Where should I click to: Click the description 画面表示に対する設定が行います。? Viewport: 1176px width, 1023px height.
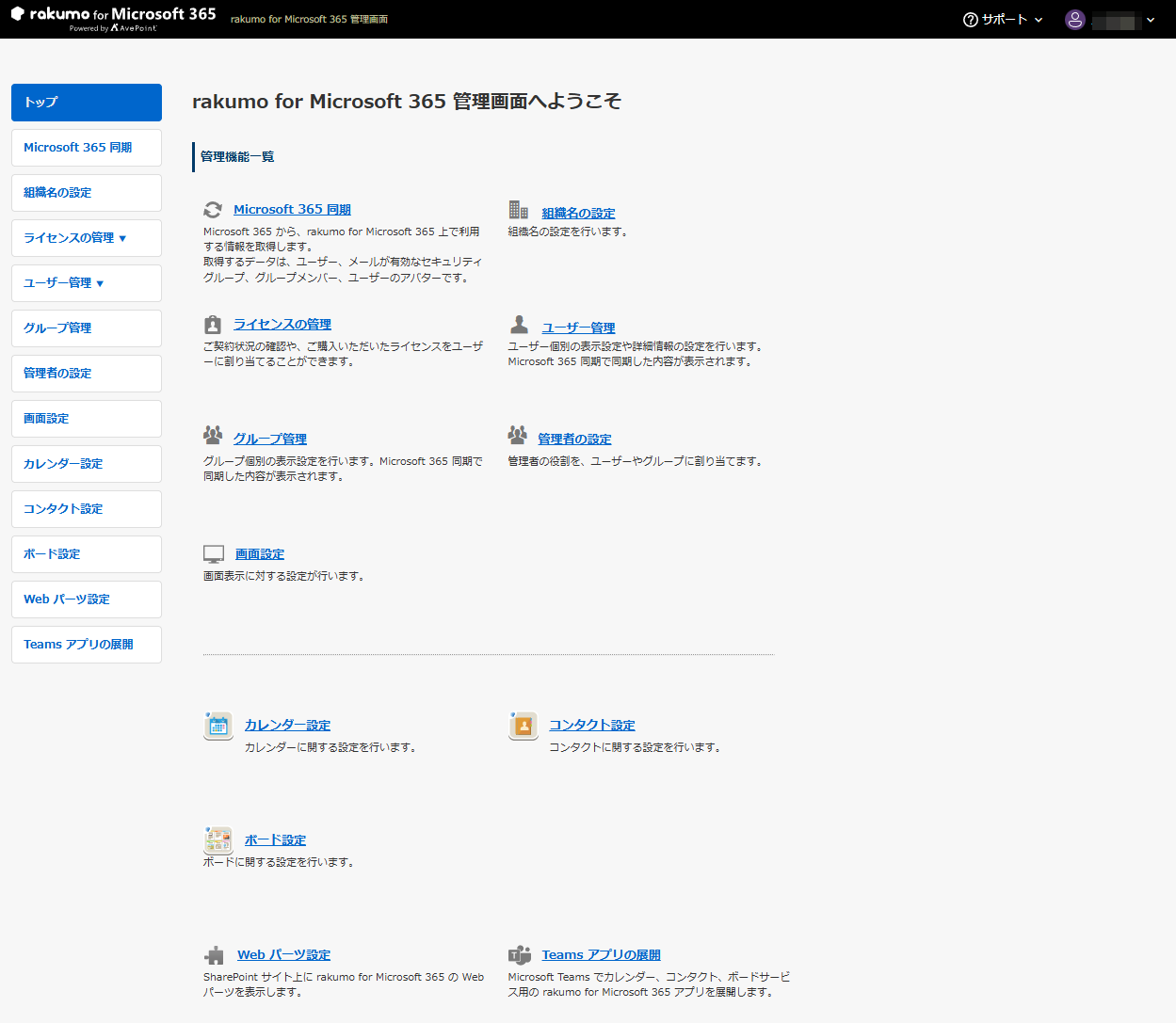pyautogui.click(x=284, y=576)
